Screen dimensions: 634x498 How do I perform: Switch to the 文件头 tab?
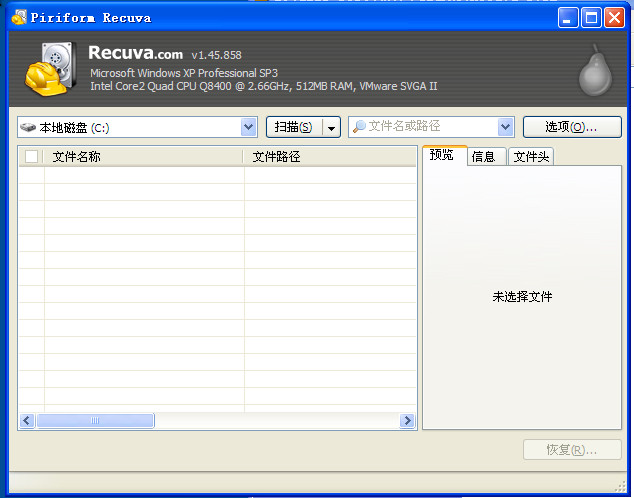pos(530,156)
